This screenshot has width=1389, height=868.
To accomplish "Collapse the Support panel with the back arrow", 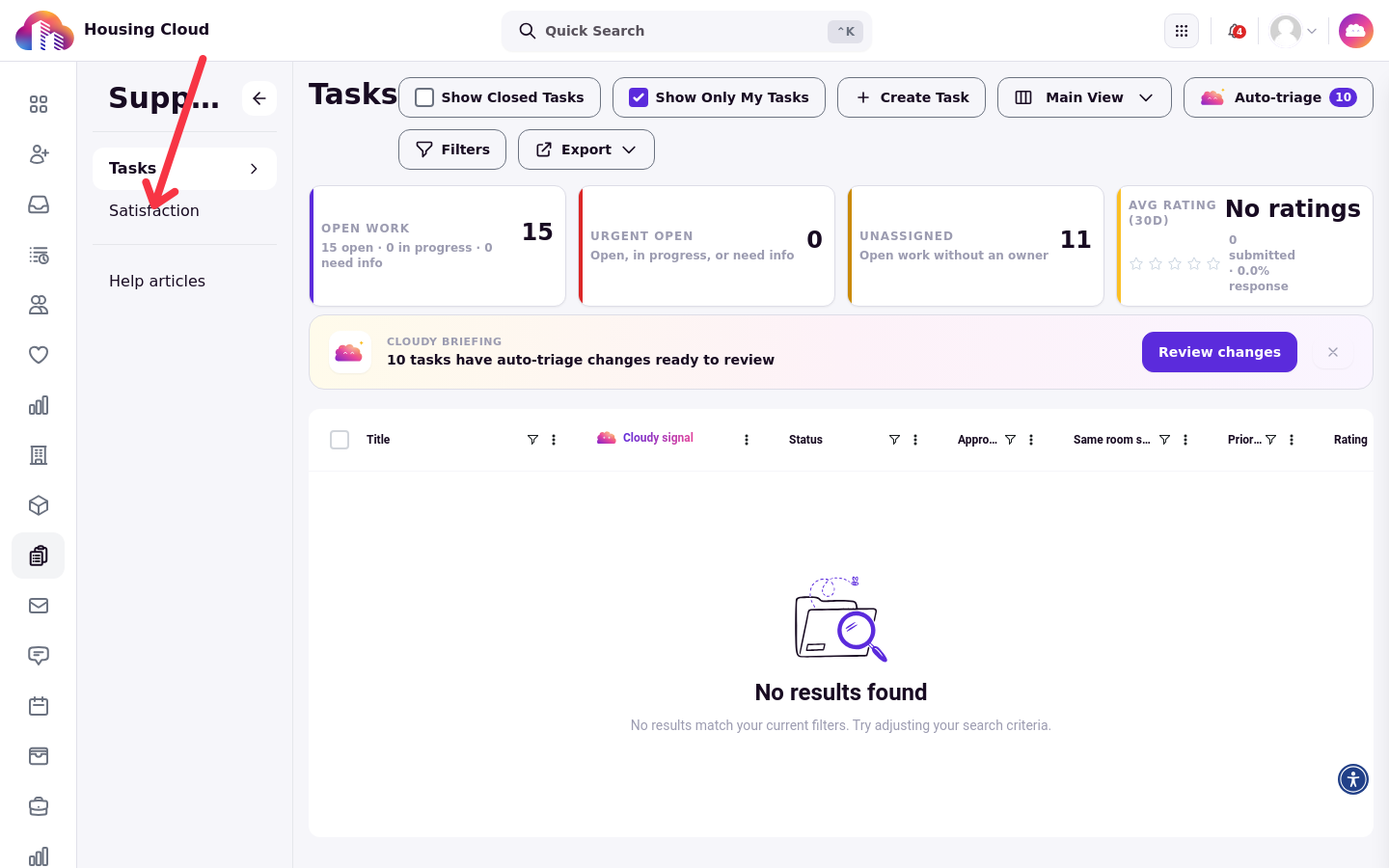I will [259, 98].
